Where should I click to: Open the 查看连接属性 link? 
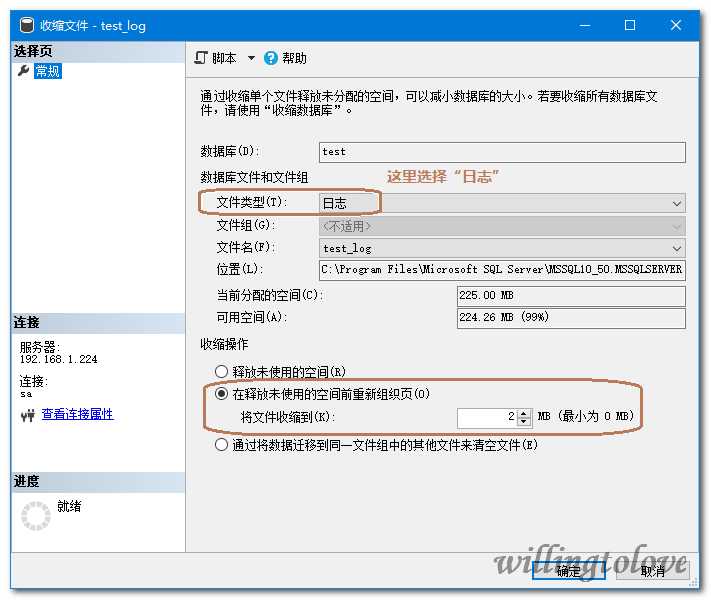pos(78,414)
